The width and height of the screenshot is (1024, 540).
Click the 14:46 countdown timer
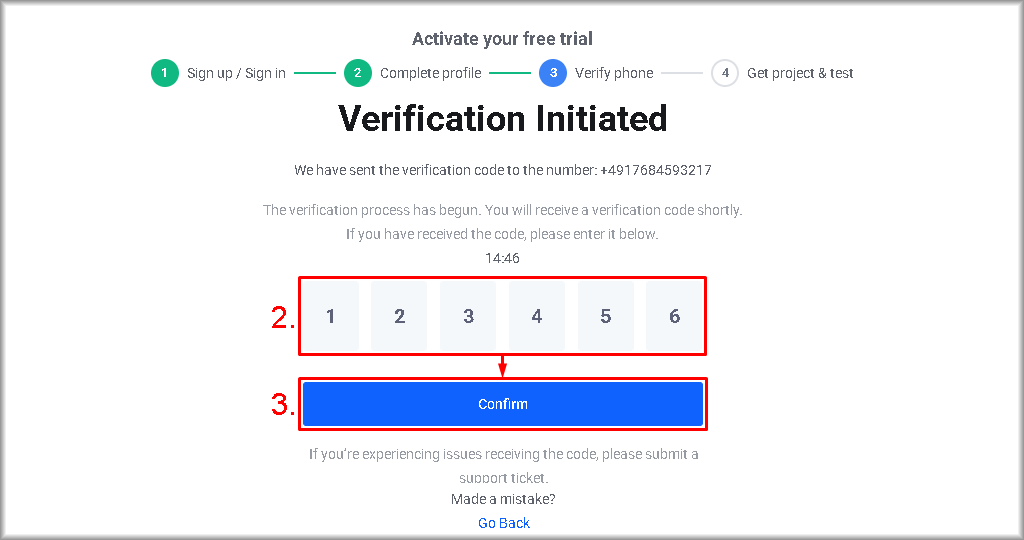coord(502,258)
